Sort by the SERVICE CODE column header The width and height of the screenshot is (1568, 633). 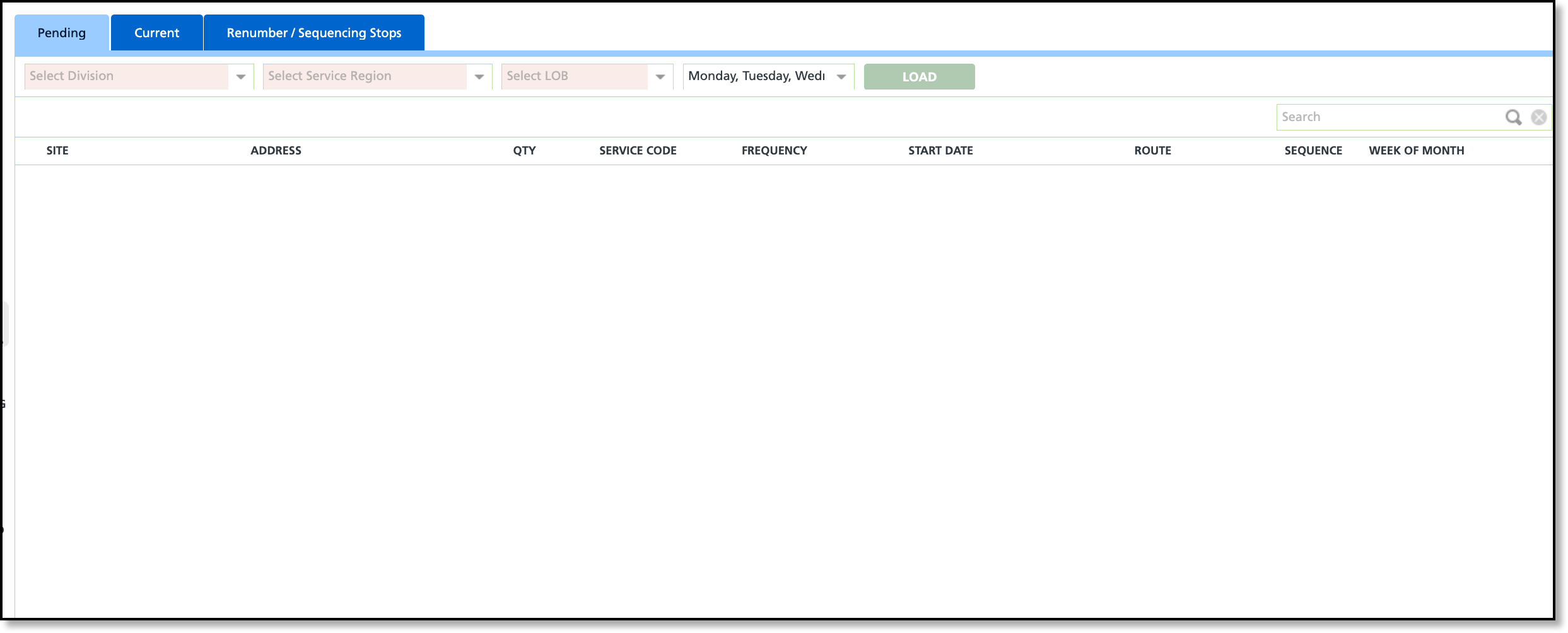[638, 151]
